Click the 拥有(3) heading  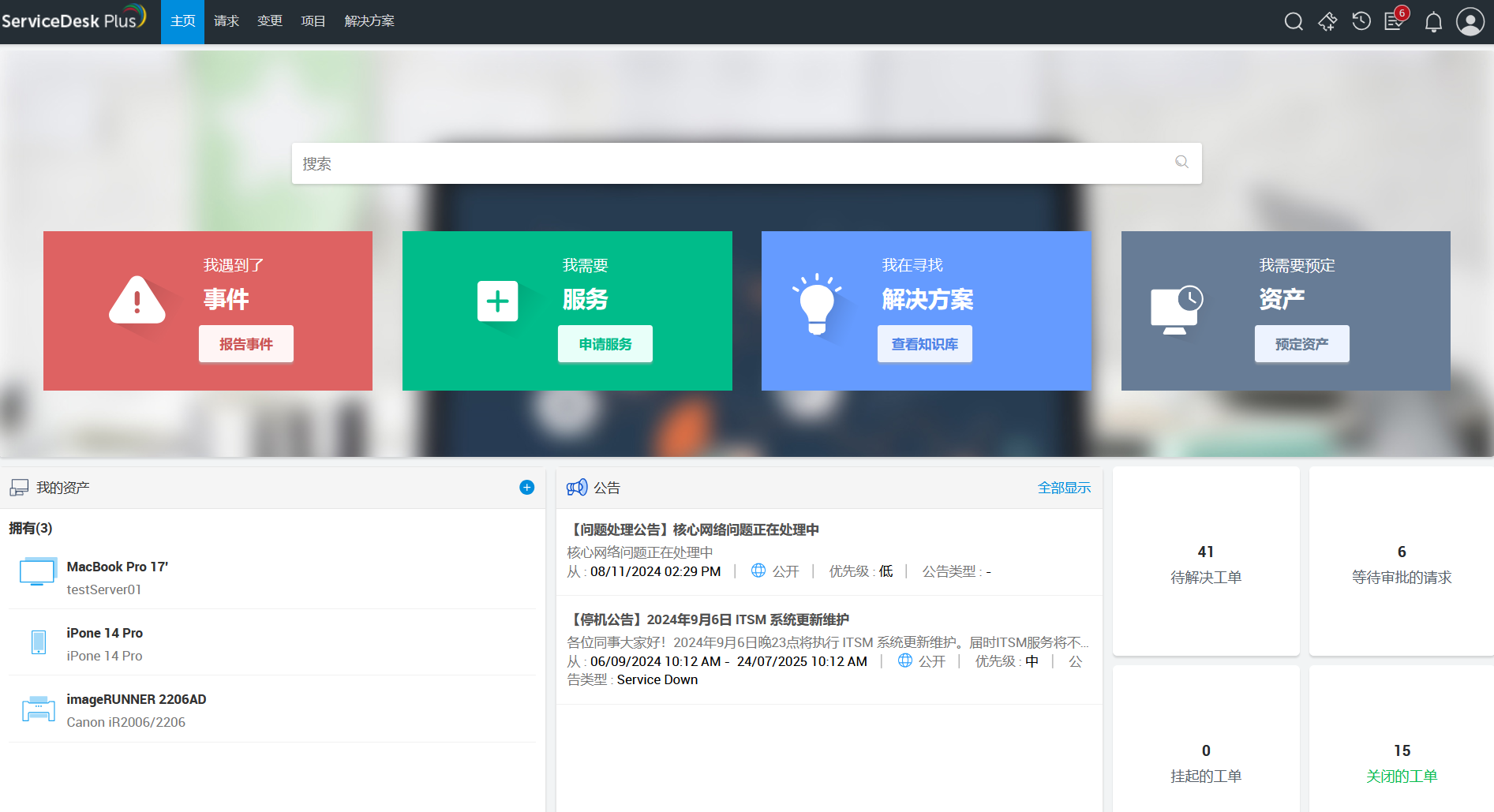(x=31, y=528)
